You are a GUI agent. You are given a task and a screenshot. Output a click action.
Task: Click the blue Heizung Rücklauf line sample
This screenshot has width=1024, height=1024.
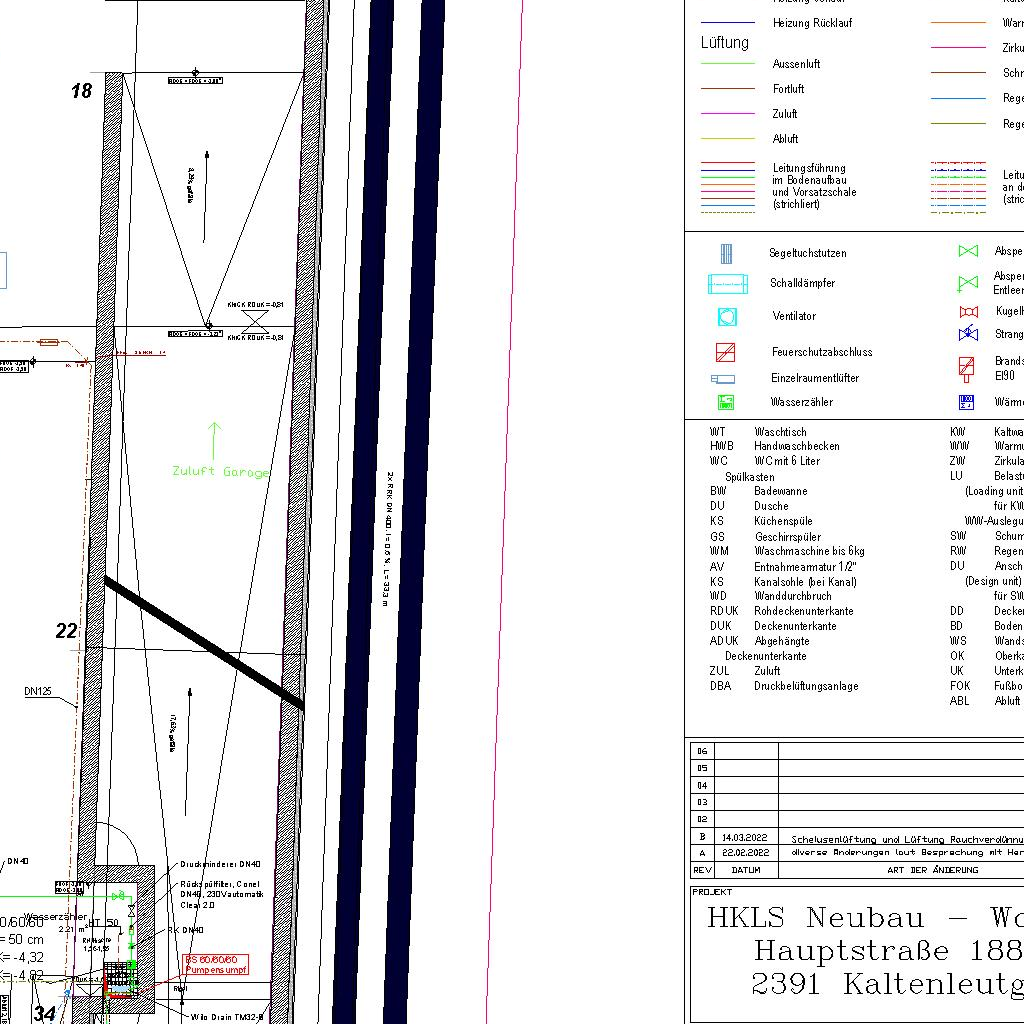coord(727,23)
